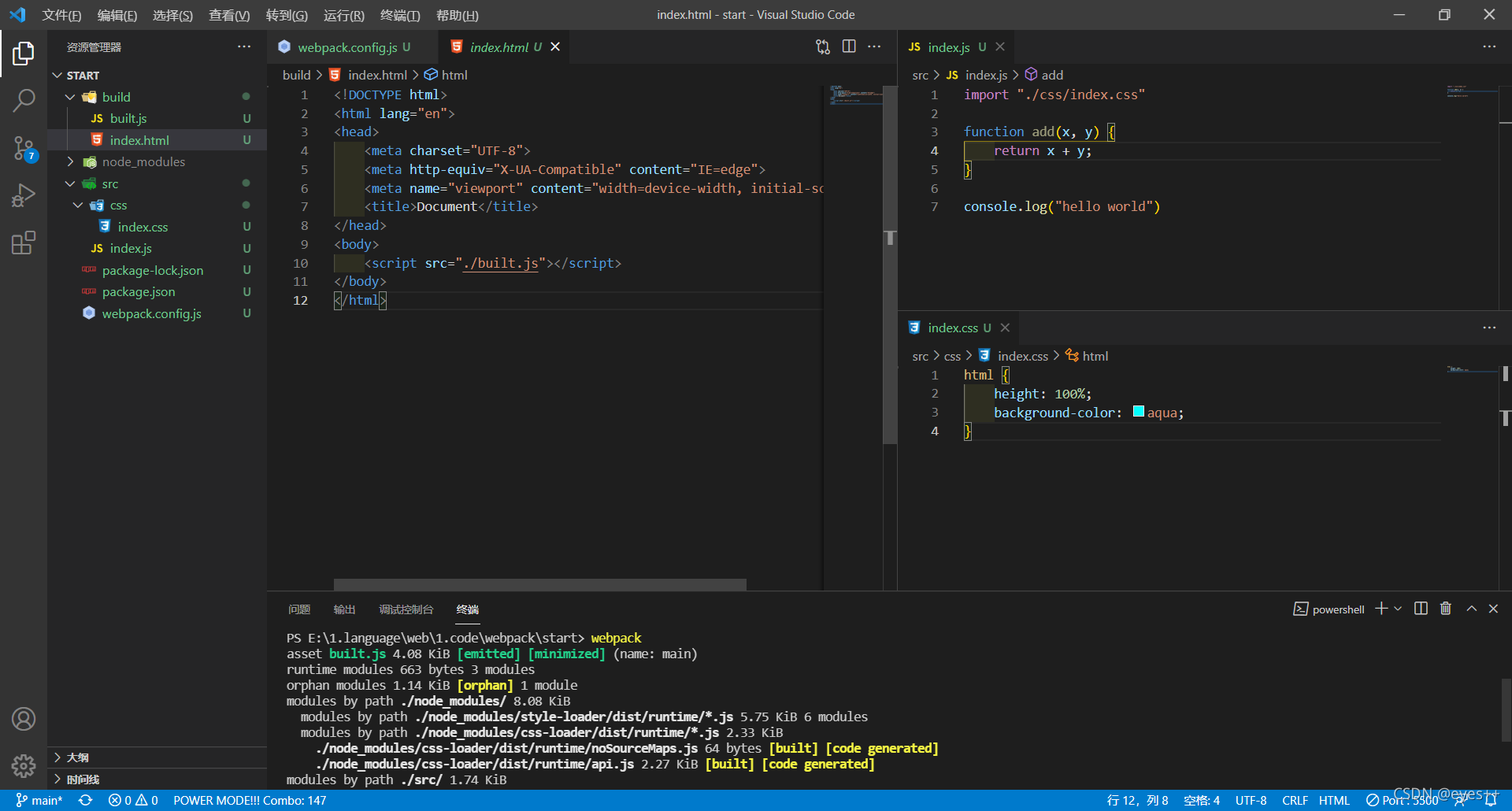Click main* git branch in status bar

[39, 800]
